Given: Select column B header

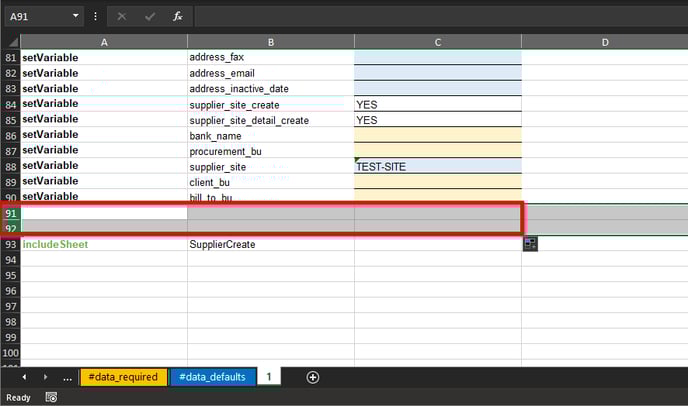Looking at the screenshot, I should [271, 42].
